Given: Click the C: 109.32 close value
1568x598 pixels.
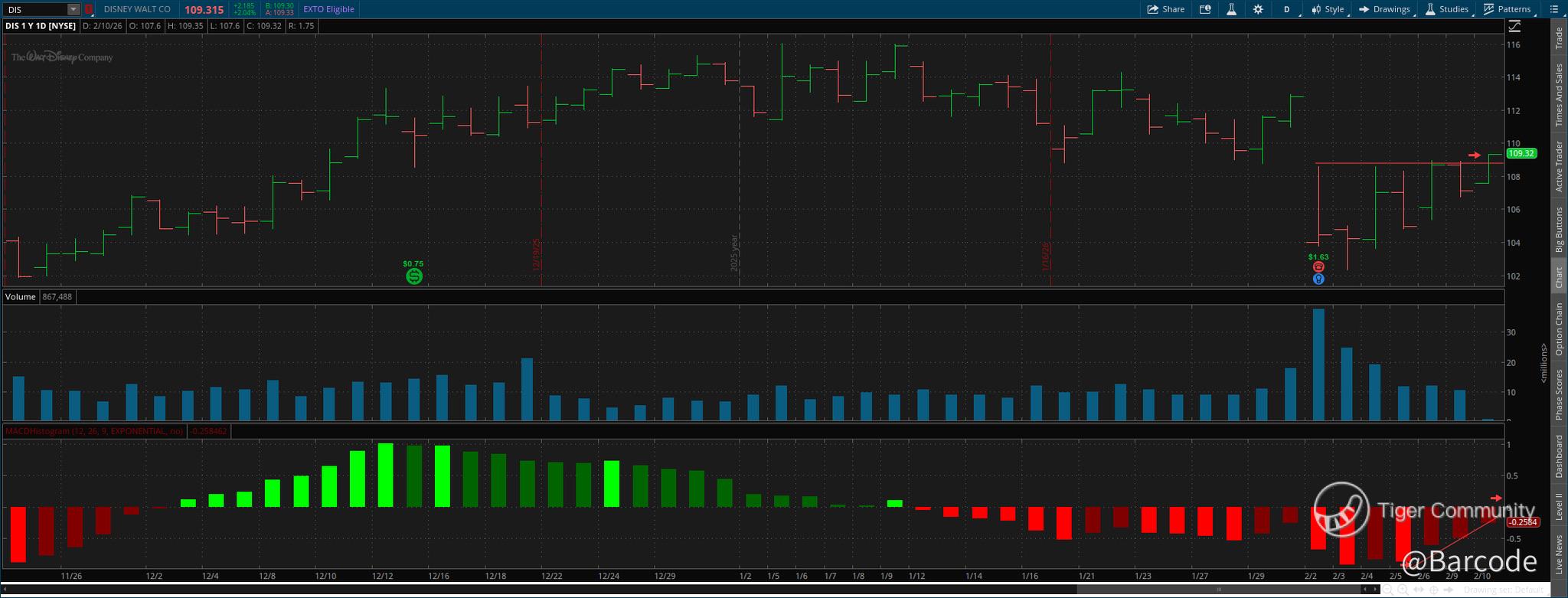Looking at the screenshot, I should click(264, 26).
